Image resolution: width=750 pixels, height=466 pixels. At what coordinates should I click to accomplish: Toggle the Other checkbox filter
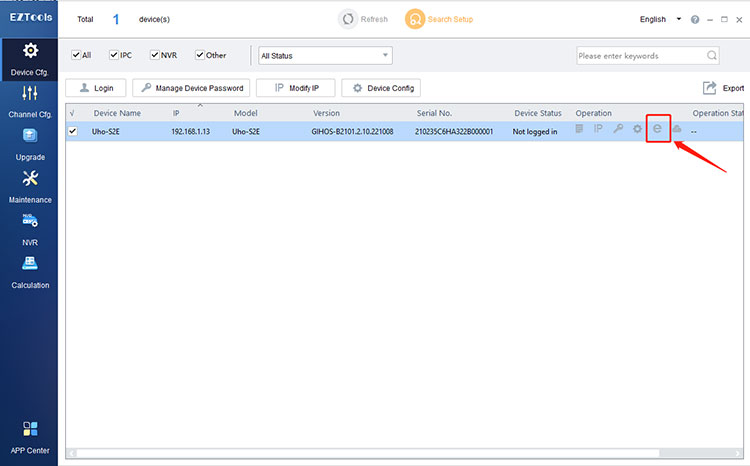200,55
